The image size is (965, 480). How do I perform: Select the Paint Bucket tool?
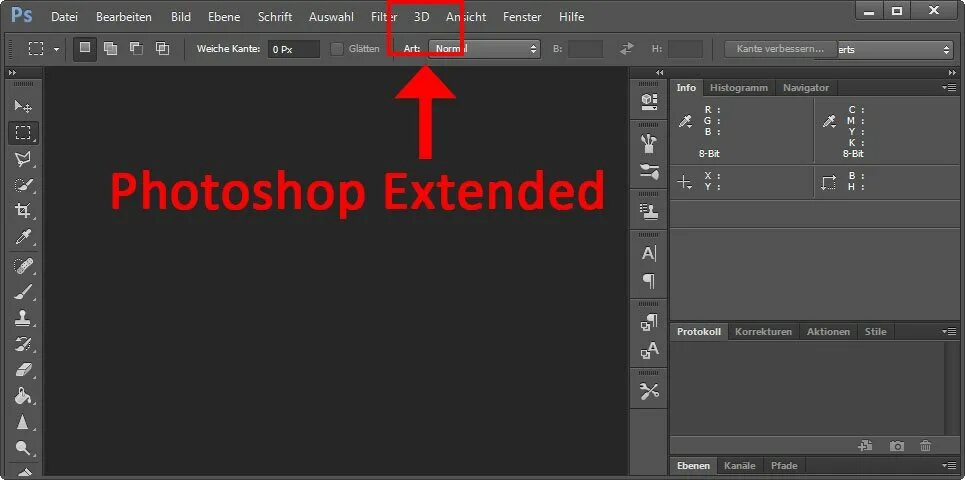[23, 395]
